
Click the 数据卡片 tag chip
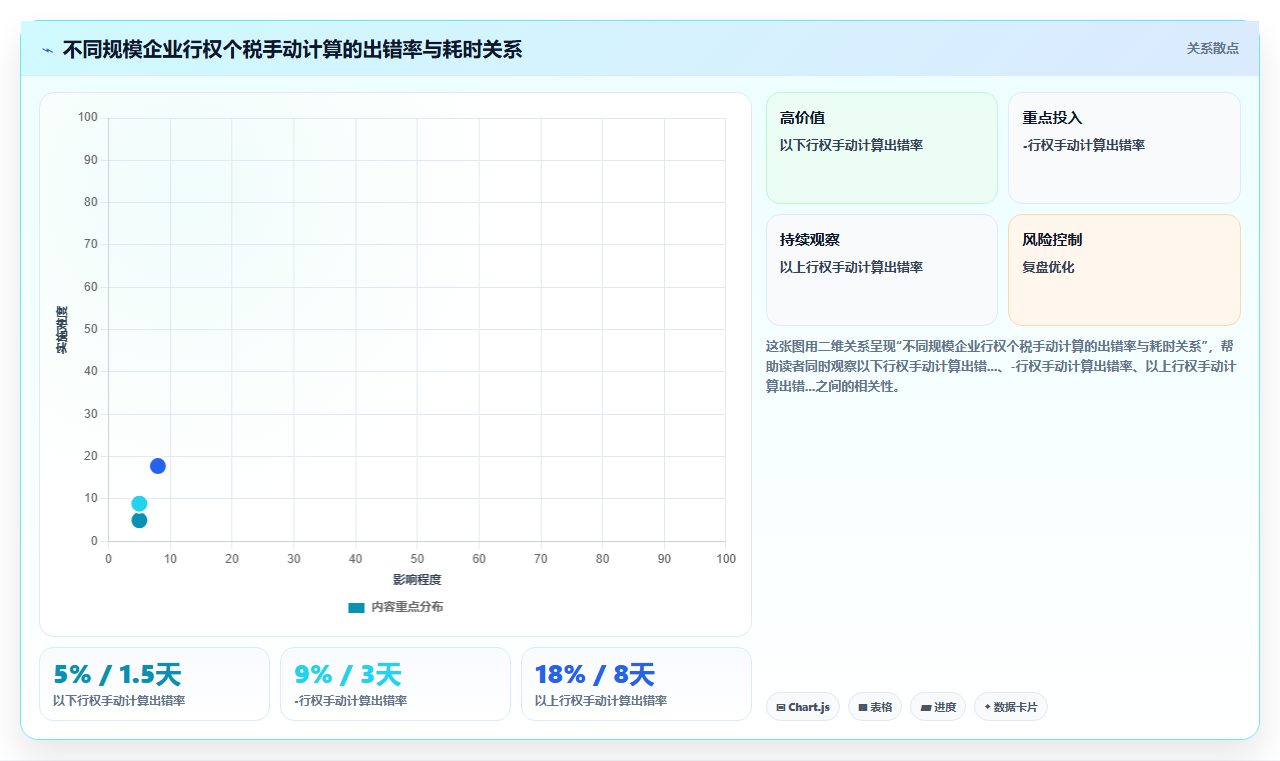[x=1011, y=707]
